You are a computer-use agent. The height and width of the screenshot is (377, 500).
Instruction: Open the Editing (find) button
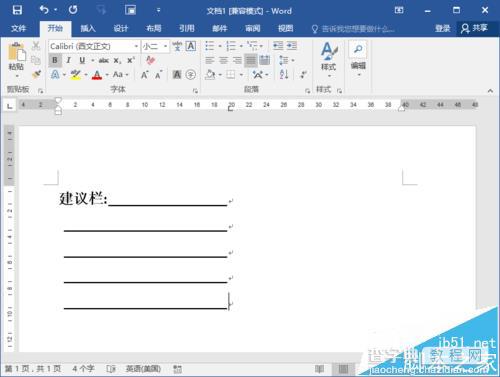pyautogui.click(x=358, y=59)
